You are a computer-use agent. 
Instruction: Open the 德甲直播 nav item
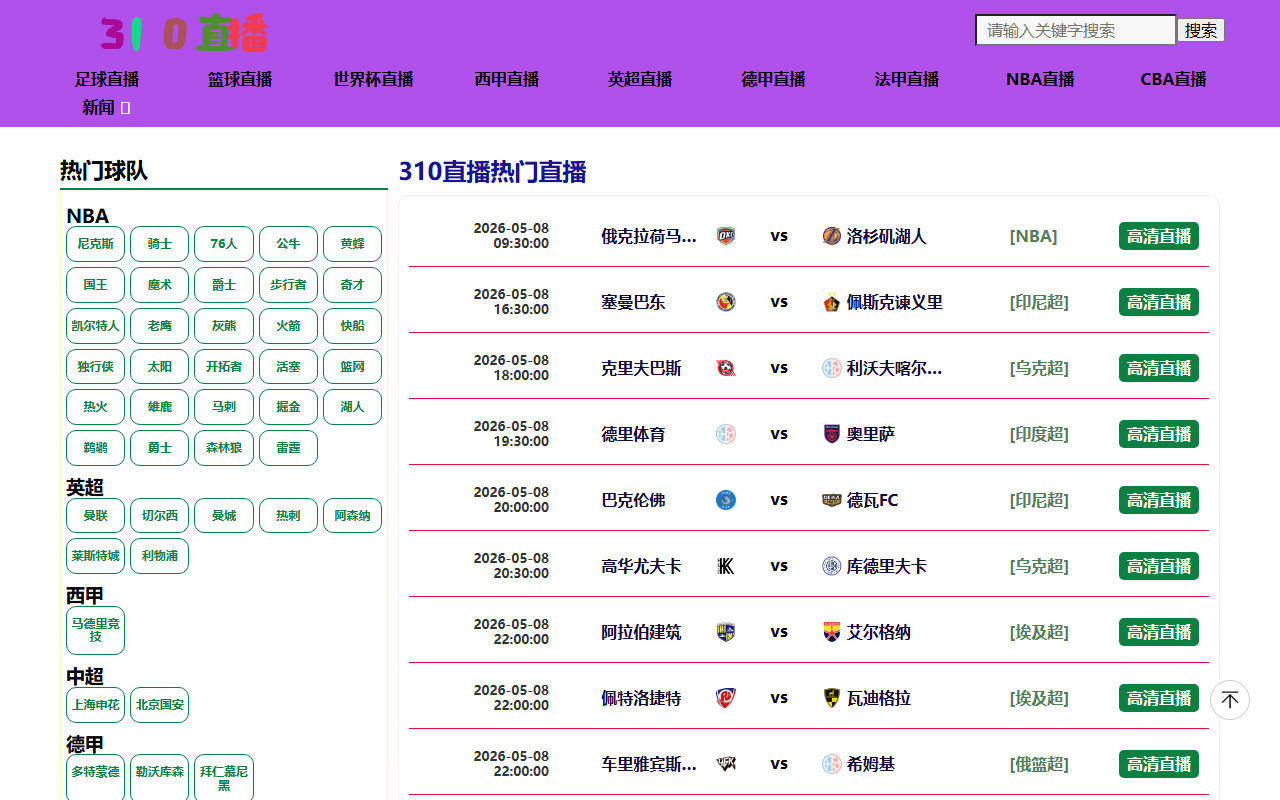click(x=773, y=79)
